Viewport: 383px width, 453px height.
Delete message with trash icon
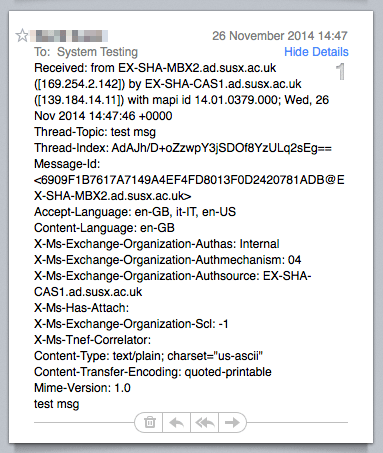pyautogui.click(x=149, y=422)
